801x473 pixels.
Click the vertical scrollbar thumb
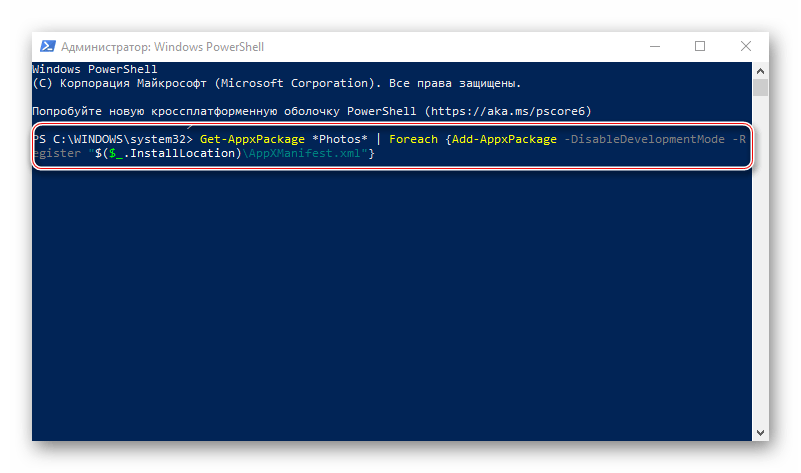click(x=760, y=89)
